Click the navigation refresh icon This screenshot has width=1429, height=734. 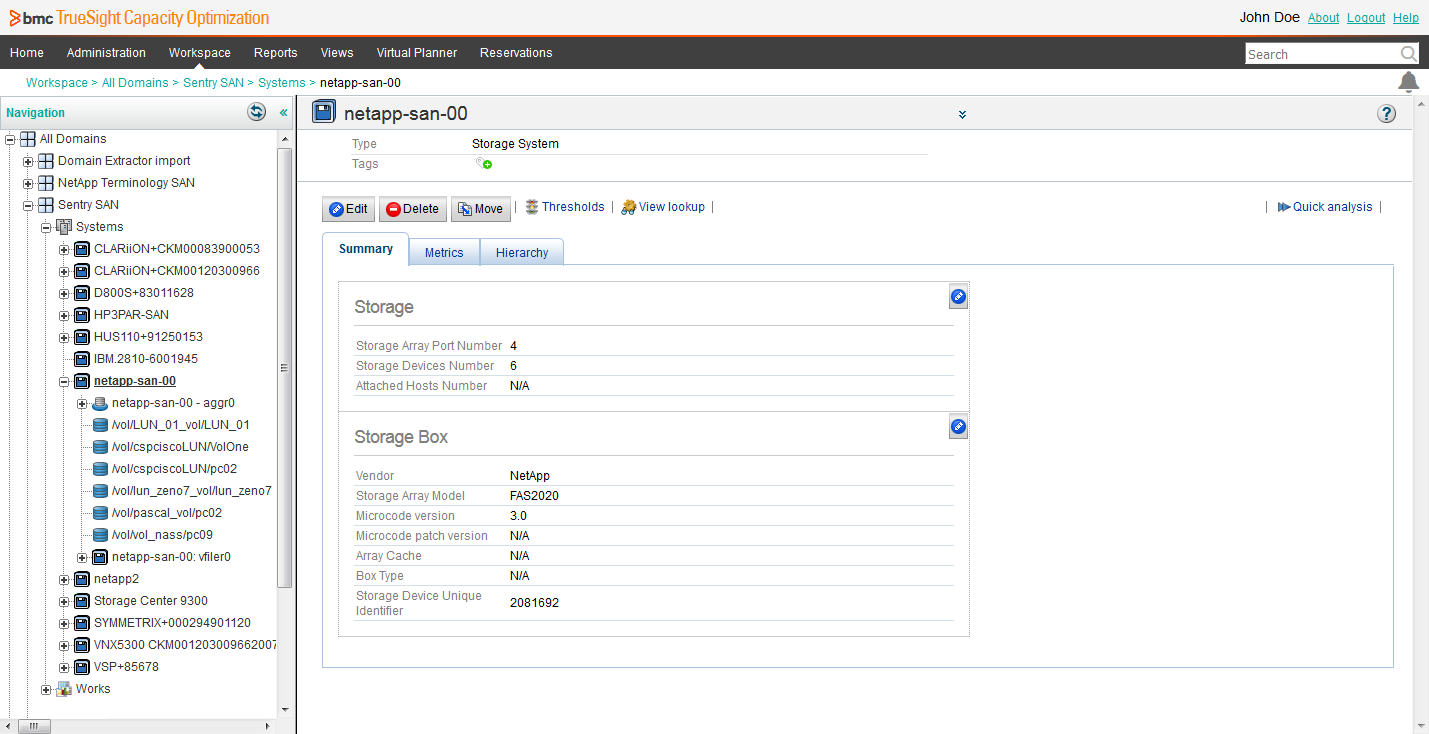click(257, 112)
